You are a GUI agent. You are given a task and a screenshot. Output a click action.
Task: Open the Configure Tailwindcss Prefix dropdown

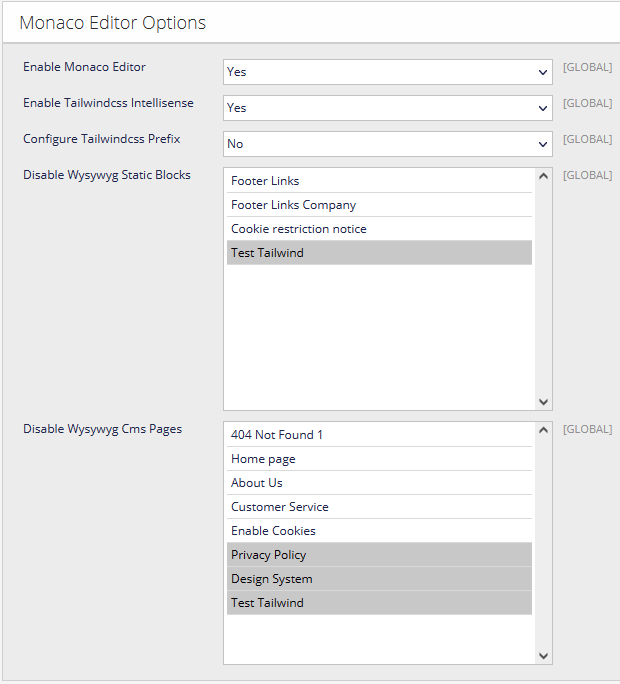click(387, 144)
